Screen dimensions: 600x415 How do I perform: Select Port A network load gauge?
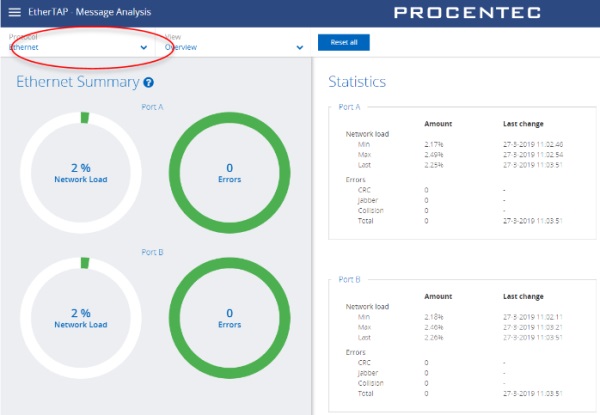(x=81, y=173)
